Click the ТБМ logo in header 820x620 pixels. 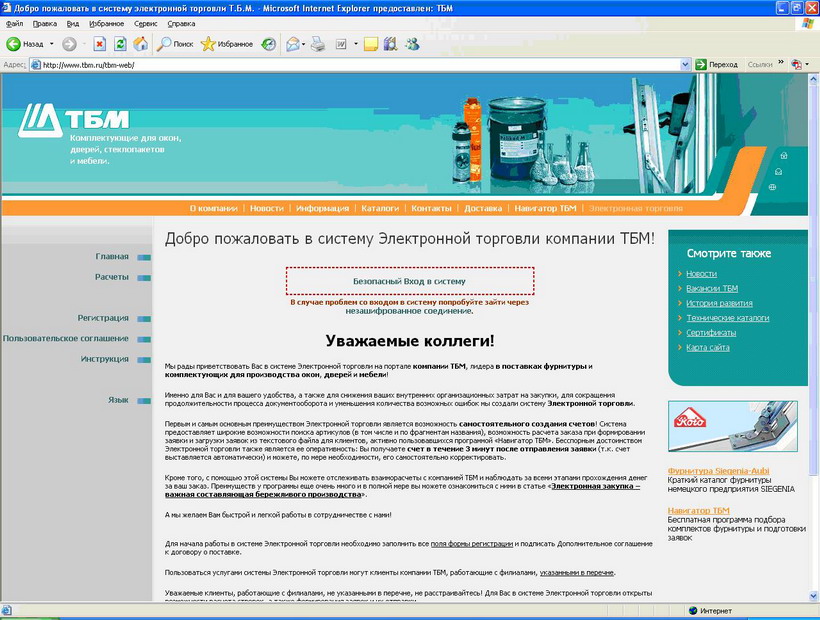[74, 120]
